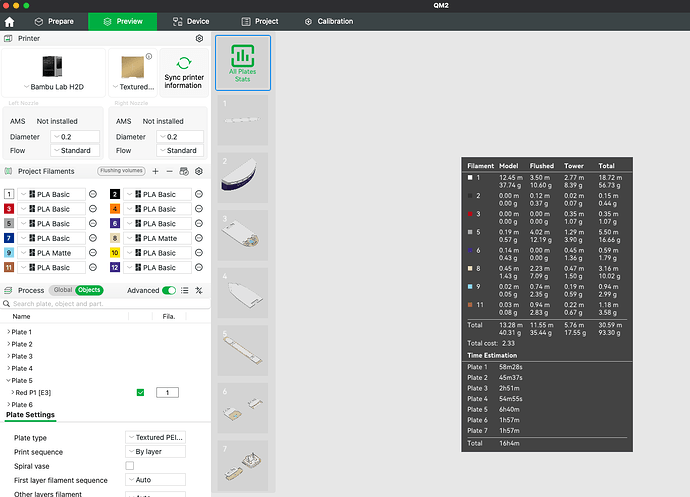Open First layer filament sequence dropdown
This screenshot has width=690, height=497.
(x=155, y=480)
